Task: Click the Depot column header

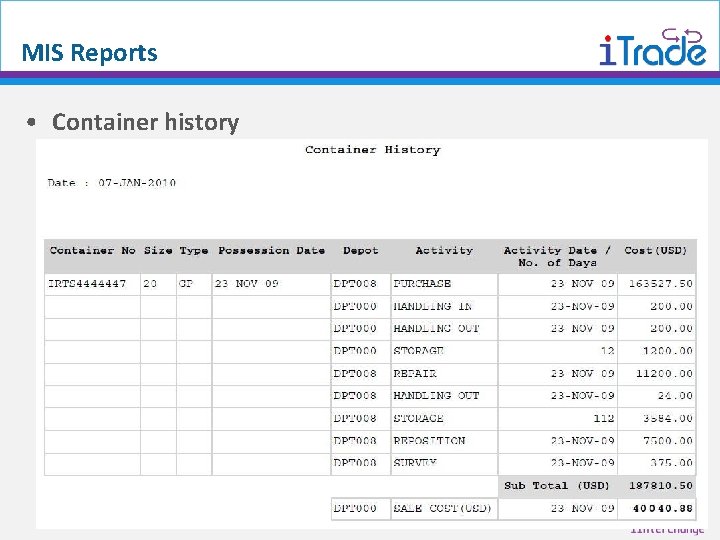Action: coord(360,251)
